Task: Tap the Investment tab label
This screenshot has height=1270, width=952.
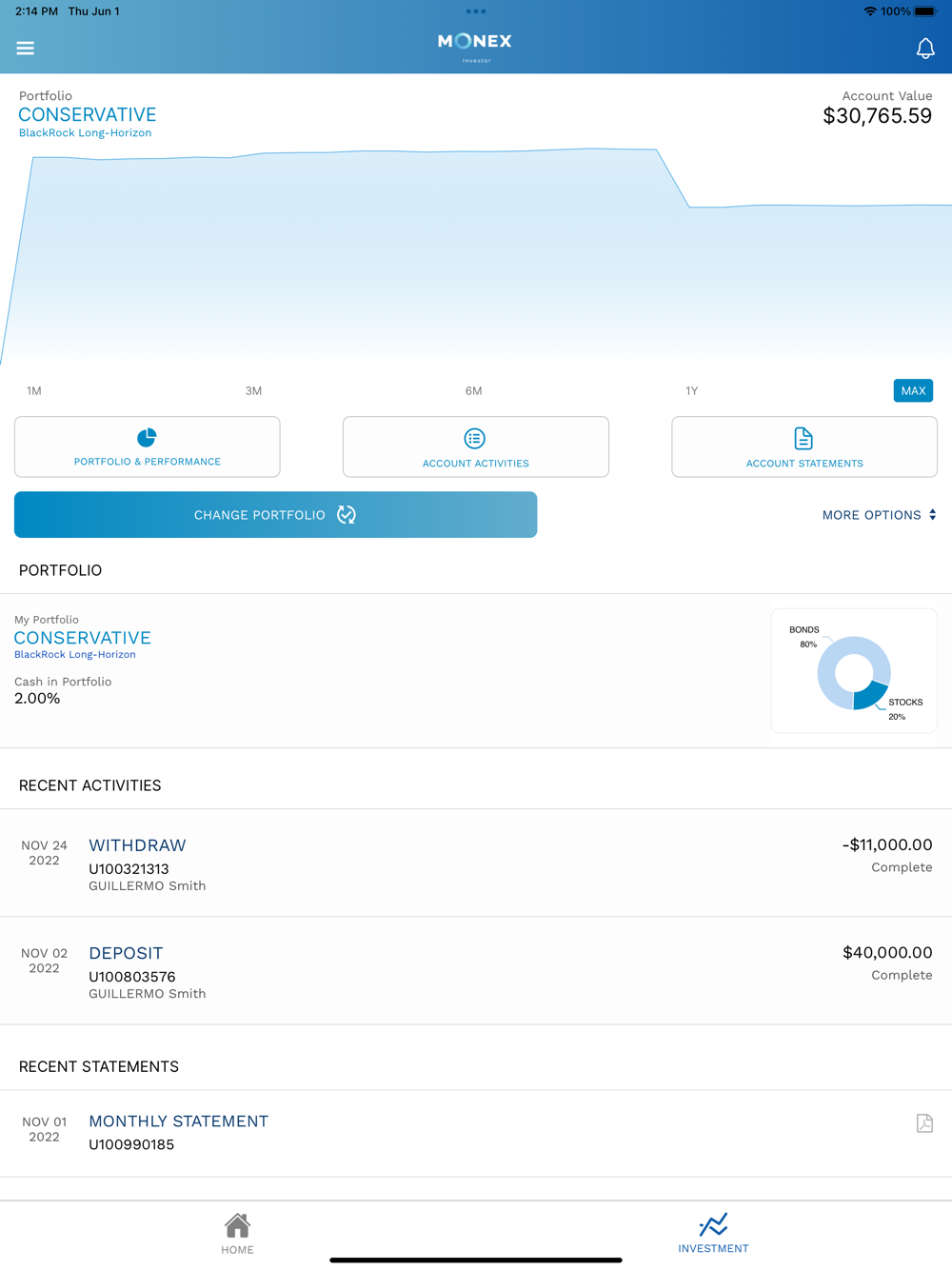Action: [713, 1248]
